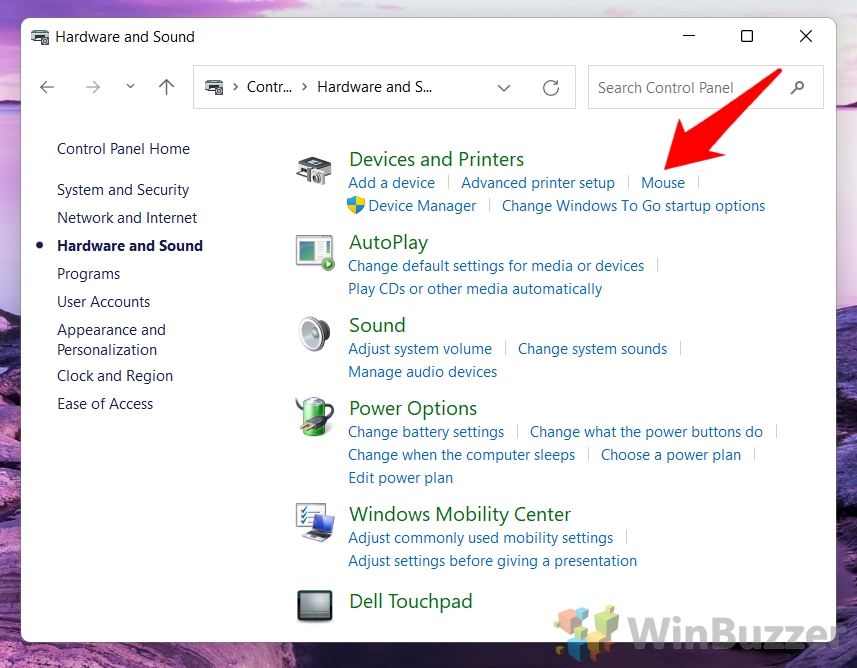
Task: Click the Search Control Panel field
Action: click(706, 87)
